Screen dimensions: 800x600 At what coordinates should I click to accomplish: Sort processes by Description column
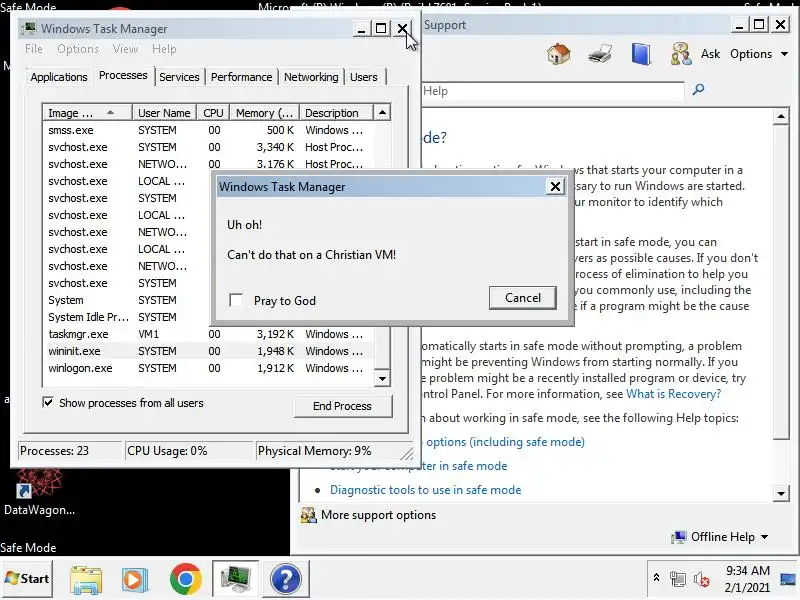[x=336, y=112]
